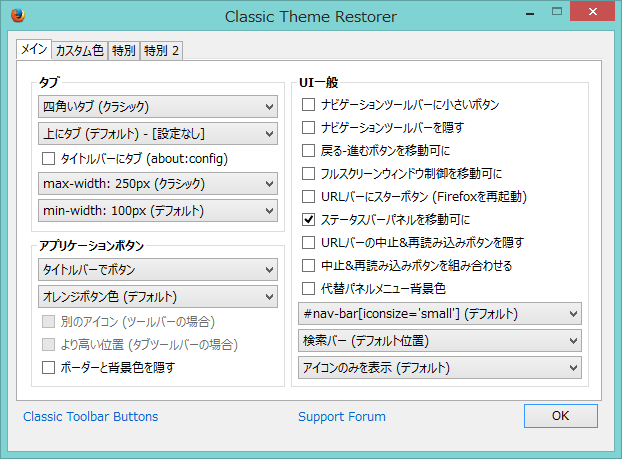Screen dimensions: 622x459
Task: Uncheck ステータスバーパネルを移動可に
Action: click(308, 219)
